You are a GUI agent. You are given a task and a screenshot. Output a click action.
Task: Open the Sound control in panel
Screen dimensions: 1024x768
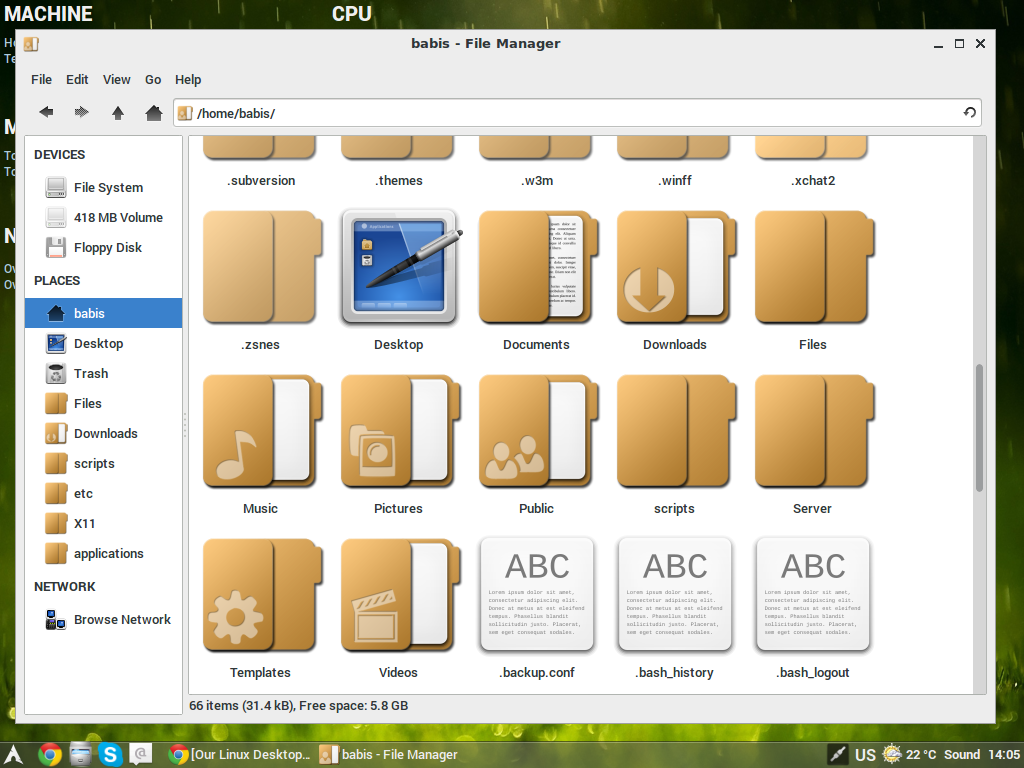962,755
